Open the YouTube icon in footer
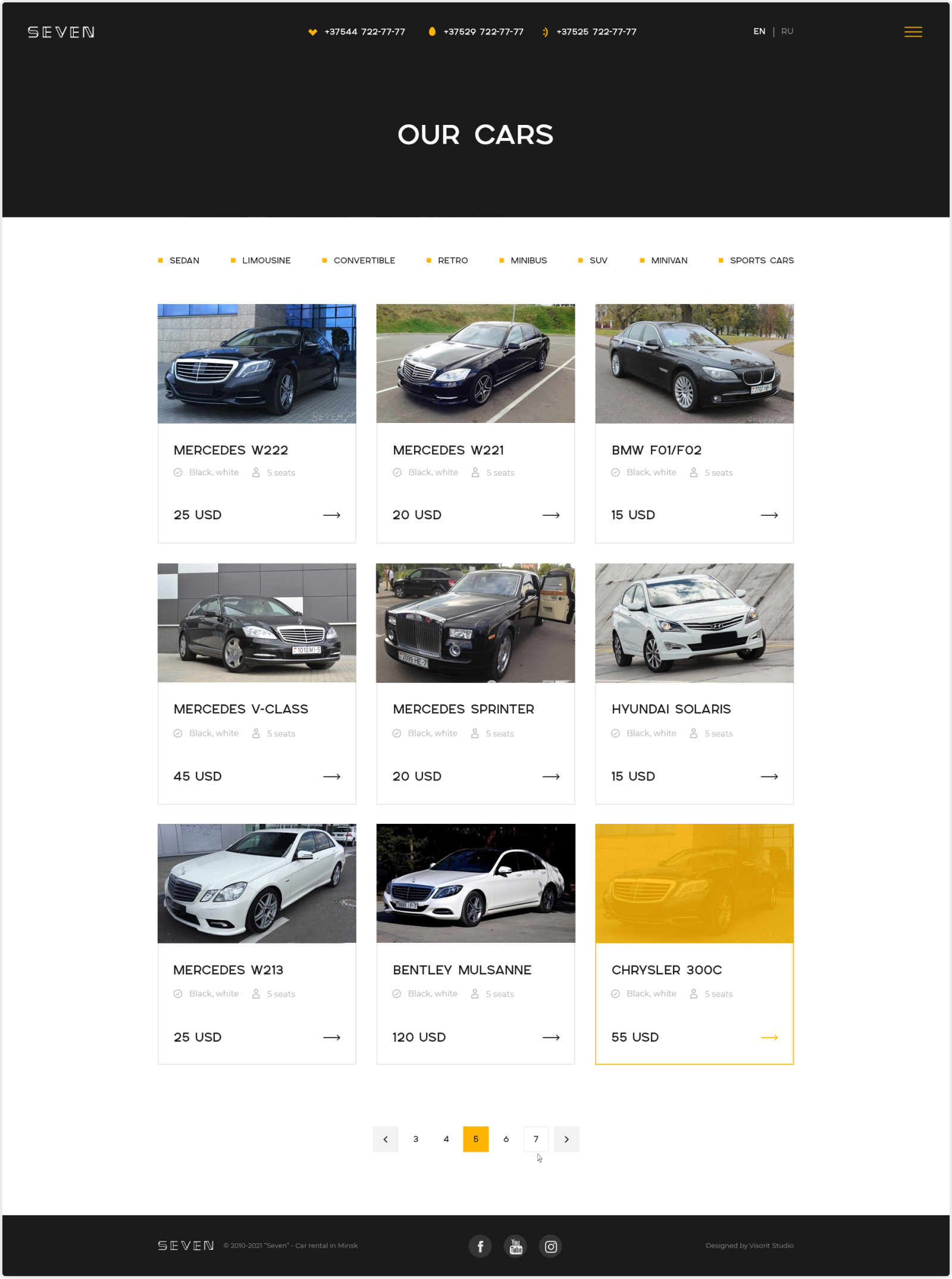The image size is (952, 1279). coord(516,1246)
